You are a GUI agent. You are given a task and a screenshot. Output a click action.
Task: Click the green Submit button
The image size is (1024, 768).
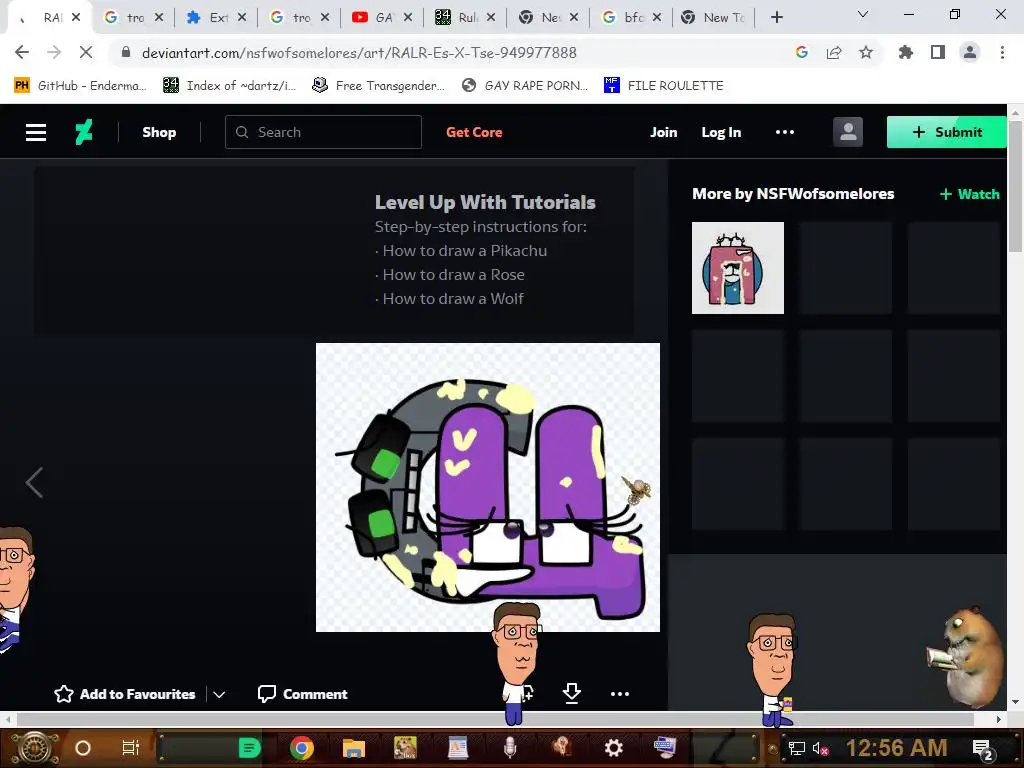point(946,132)
